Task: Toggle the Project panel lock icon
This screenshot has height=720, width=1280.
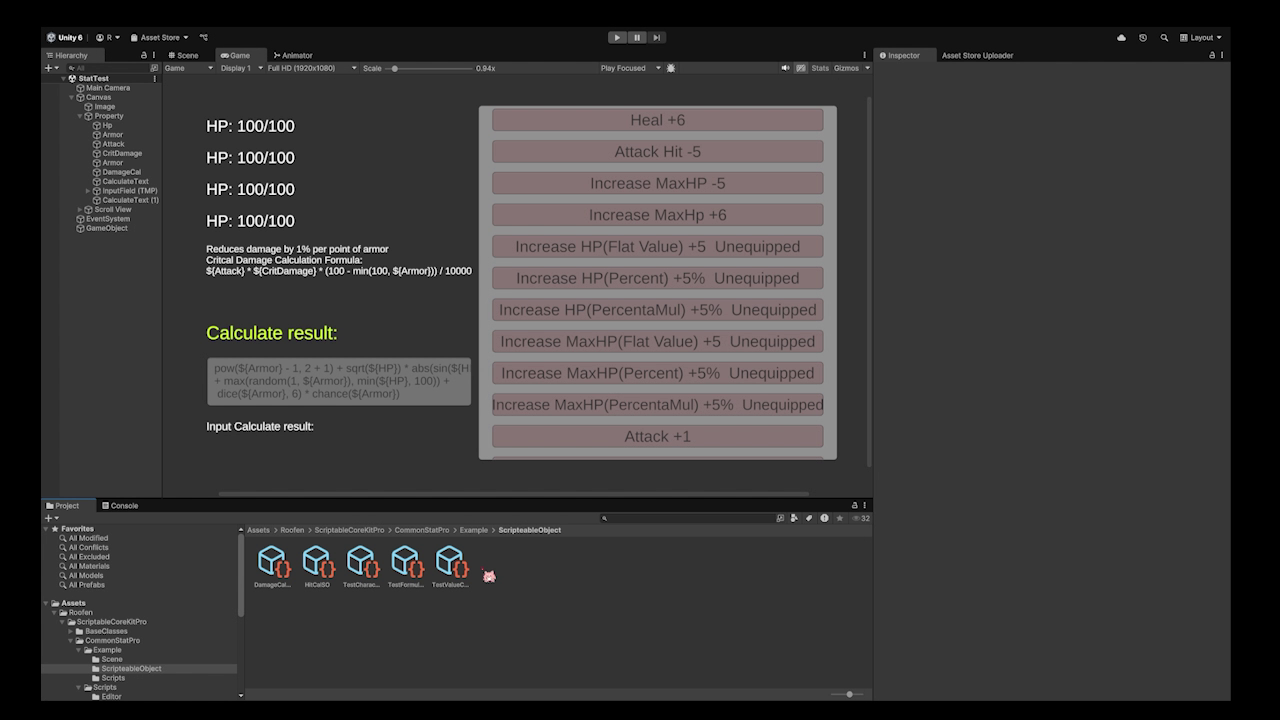Action: [855, 505]
